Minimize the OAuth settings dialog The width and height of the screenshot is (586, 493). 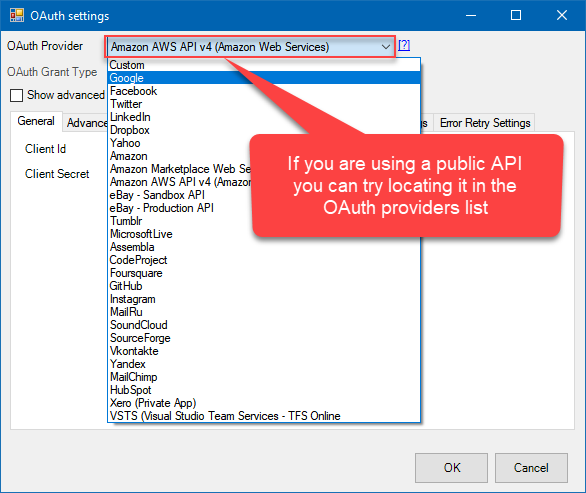[471, 15]
